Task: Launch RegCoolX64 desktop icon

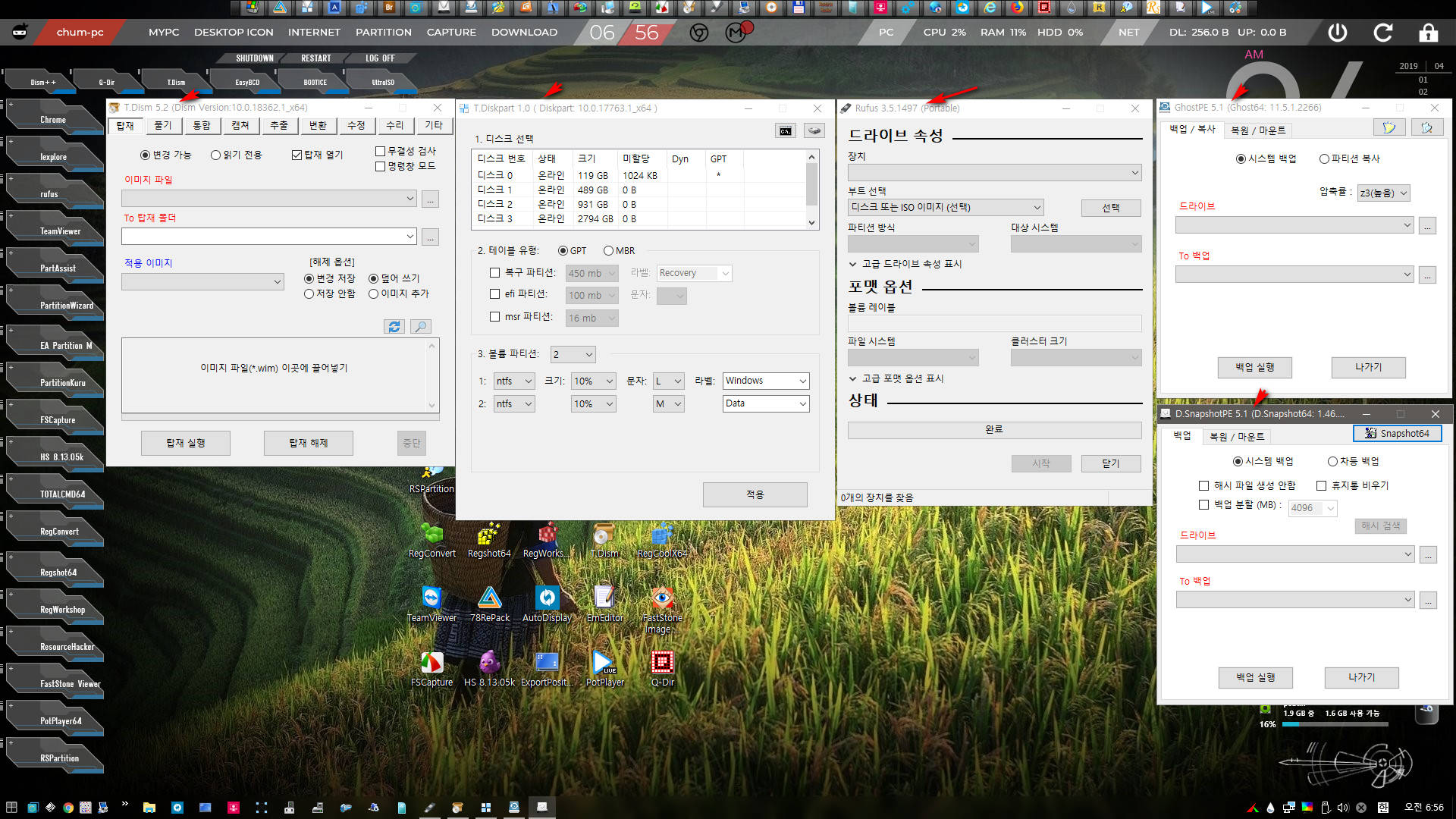Action: [662, 538]
